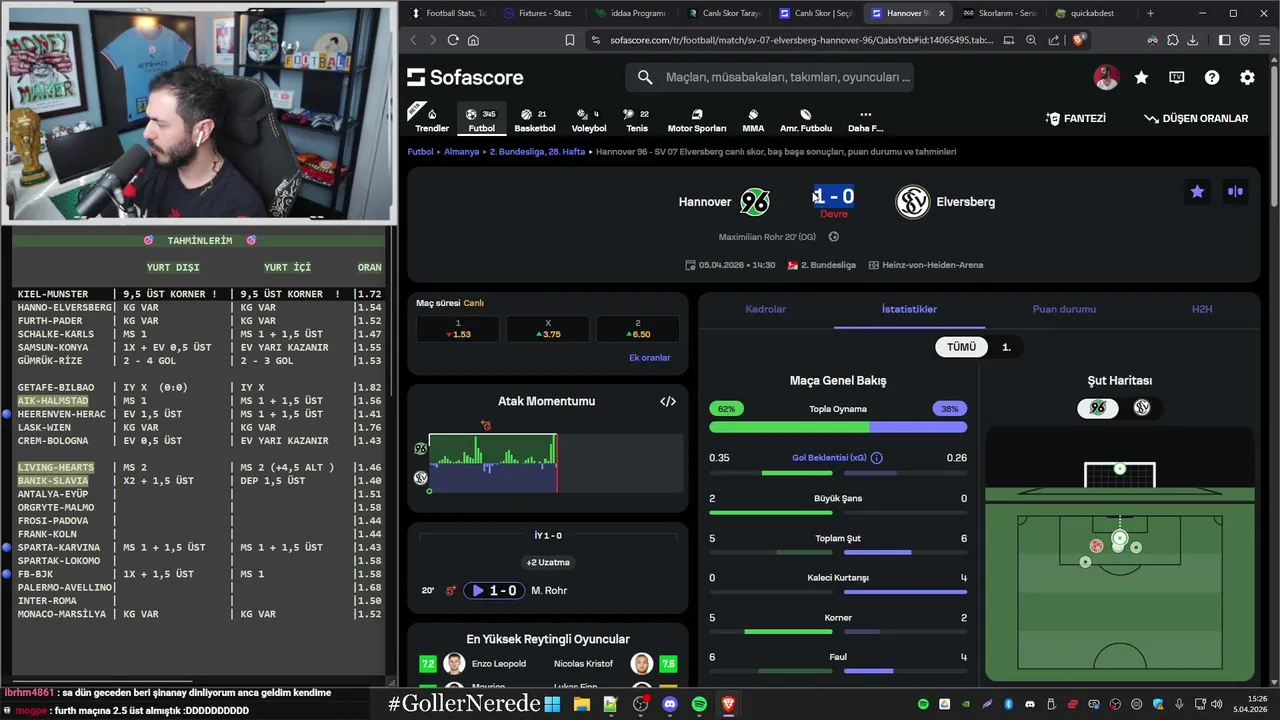This screenshot has width=1280, height=720.
Task: Open the Ek oranlar link
Action: click(650, 358)
